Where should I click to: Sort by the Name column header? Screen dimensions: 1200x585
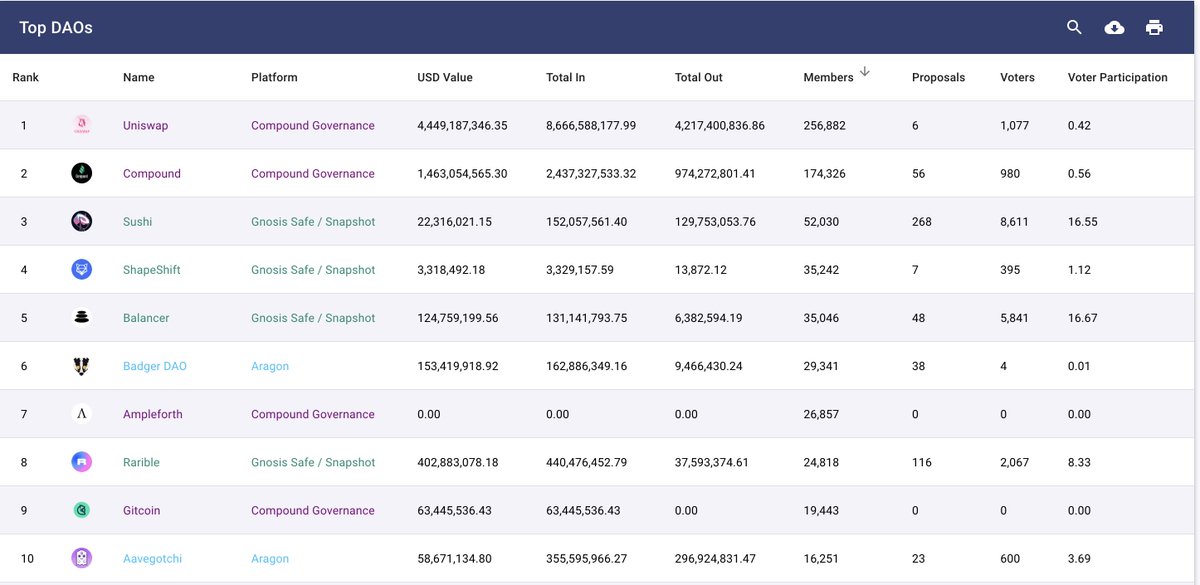[x=139, y=77]
